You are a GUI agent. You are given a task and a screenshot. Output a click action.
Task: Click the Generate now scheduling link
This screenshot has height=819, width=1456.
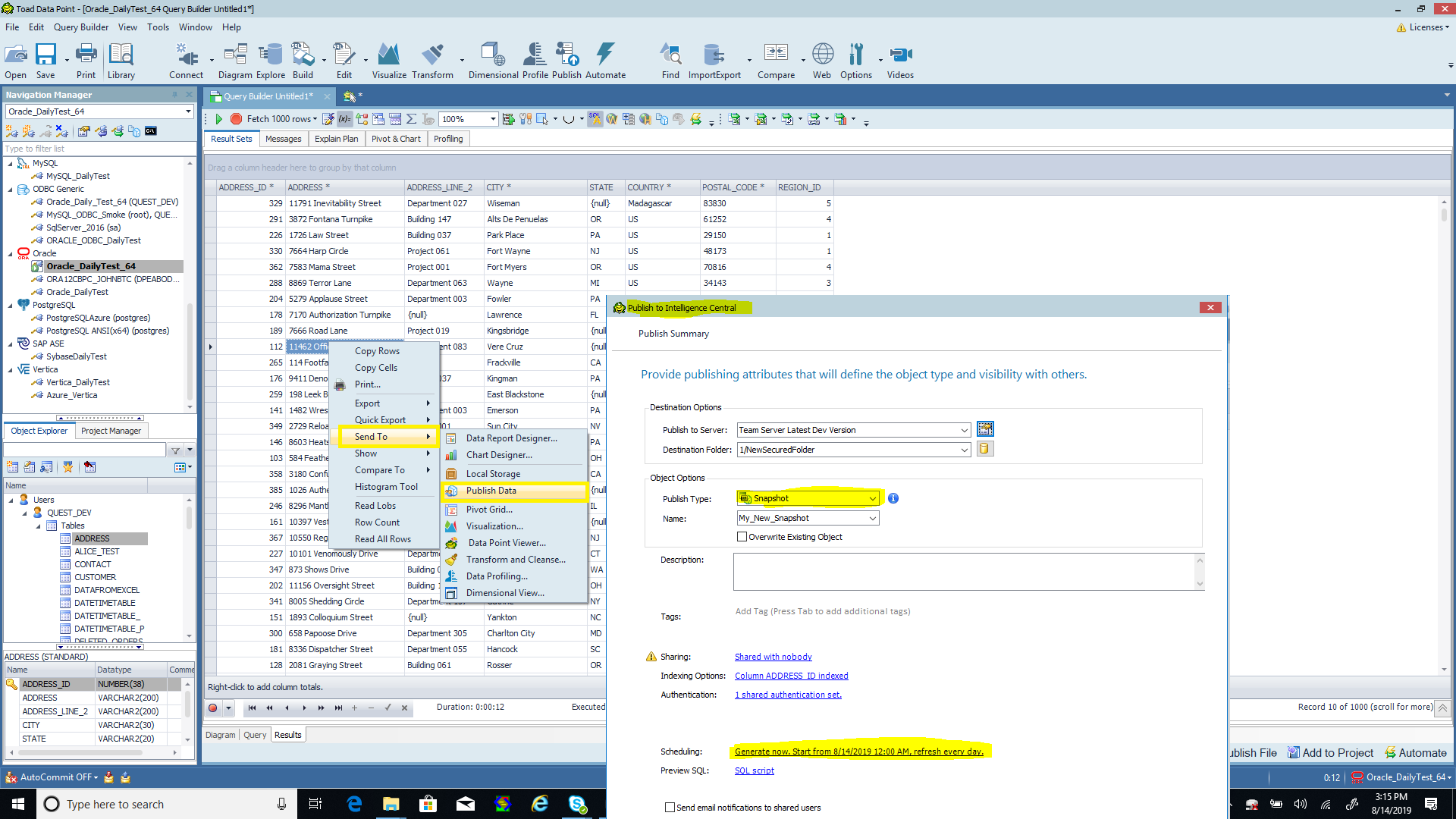click(x=858, y=752)
